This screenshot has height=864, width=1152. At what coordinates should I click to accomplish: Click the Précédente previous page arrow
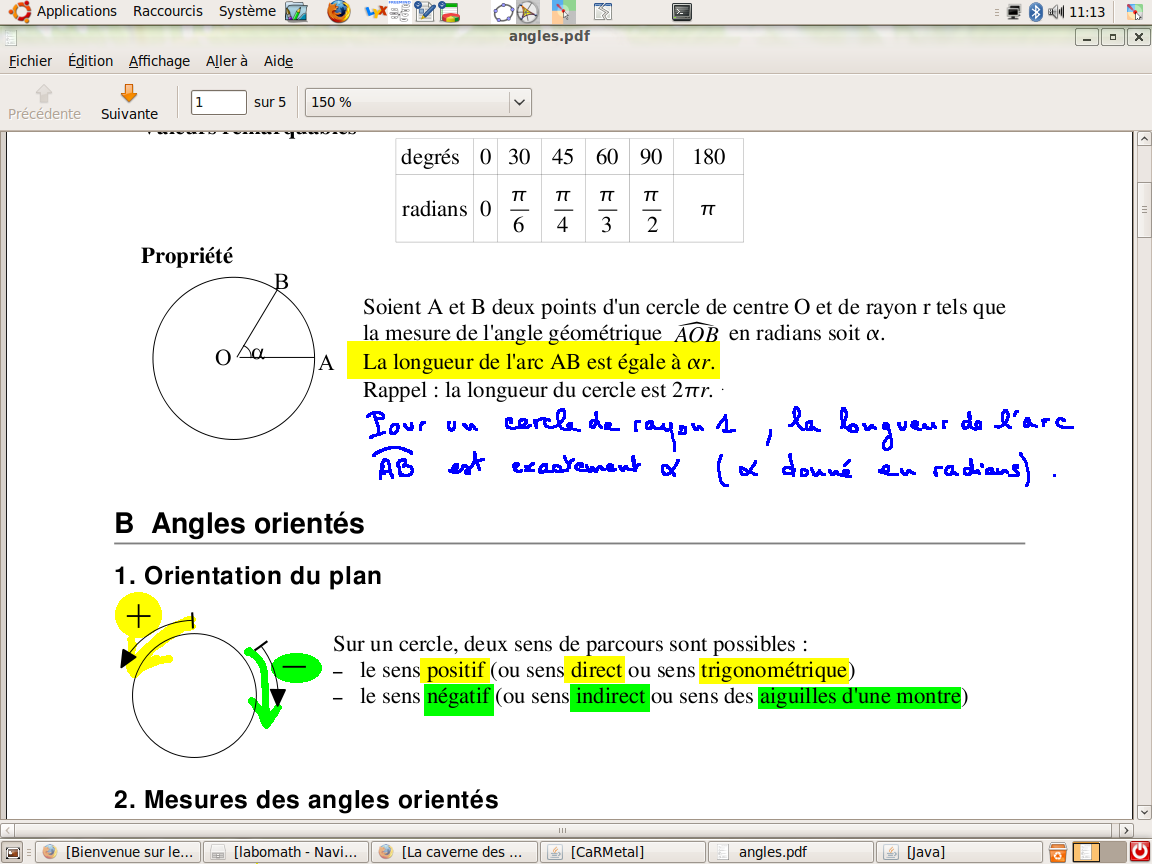coord(44,102)
